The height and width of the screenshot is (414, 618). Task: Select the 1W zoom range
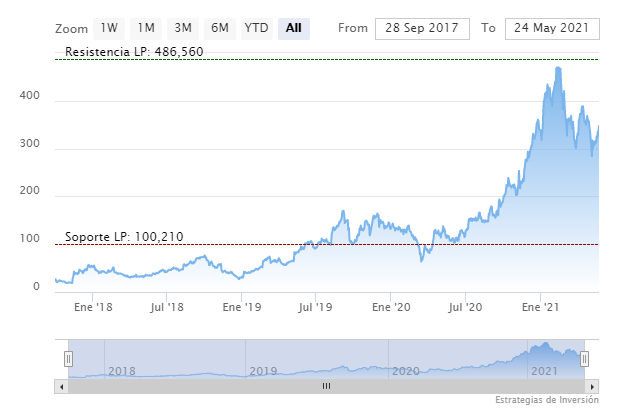point(110,28)
